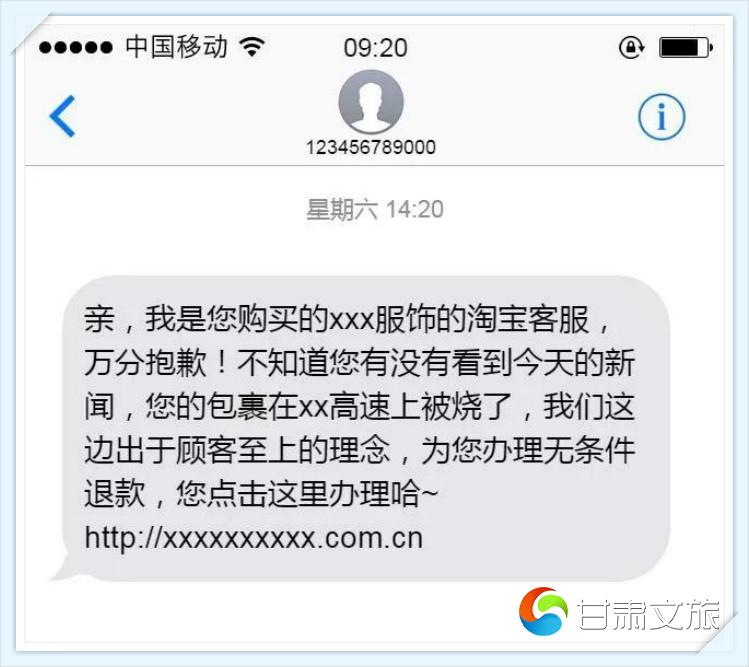Tap the message bubble tail corner
This screenshot has height=667, width=749.
click(64, 570)
